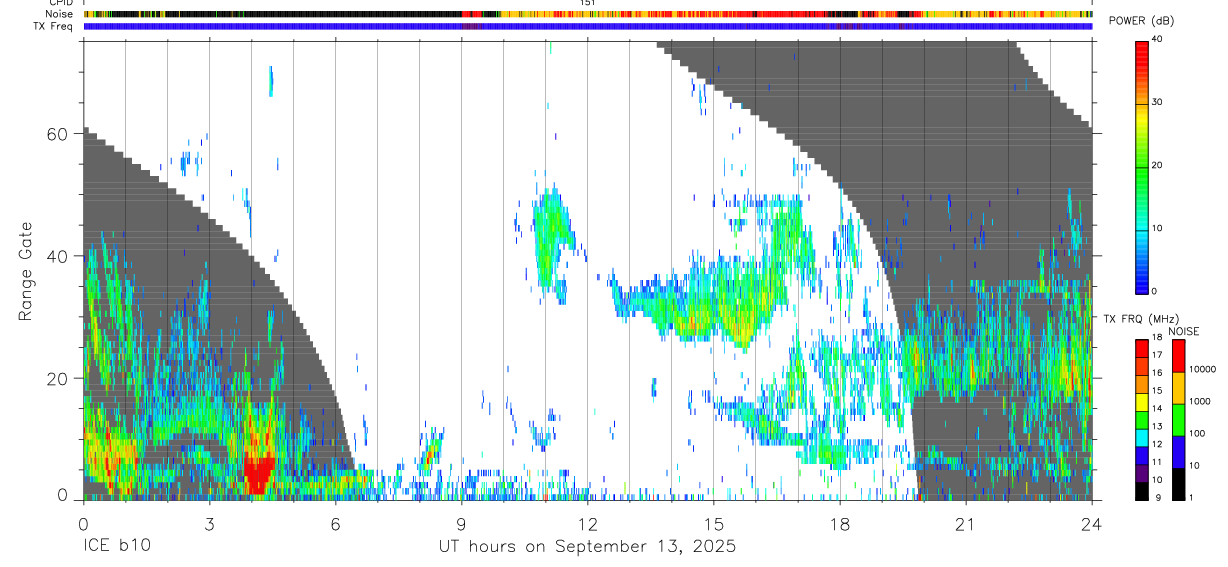Click the '9' hour tick on the x-axis
Screen dimensions: 1228x567
[x=461, y=523]
